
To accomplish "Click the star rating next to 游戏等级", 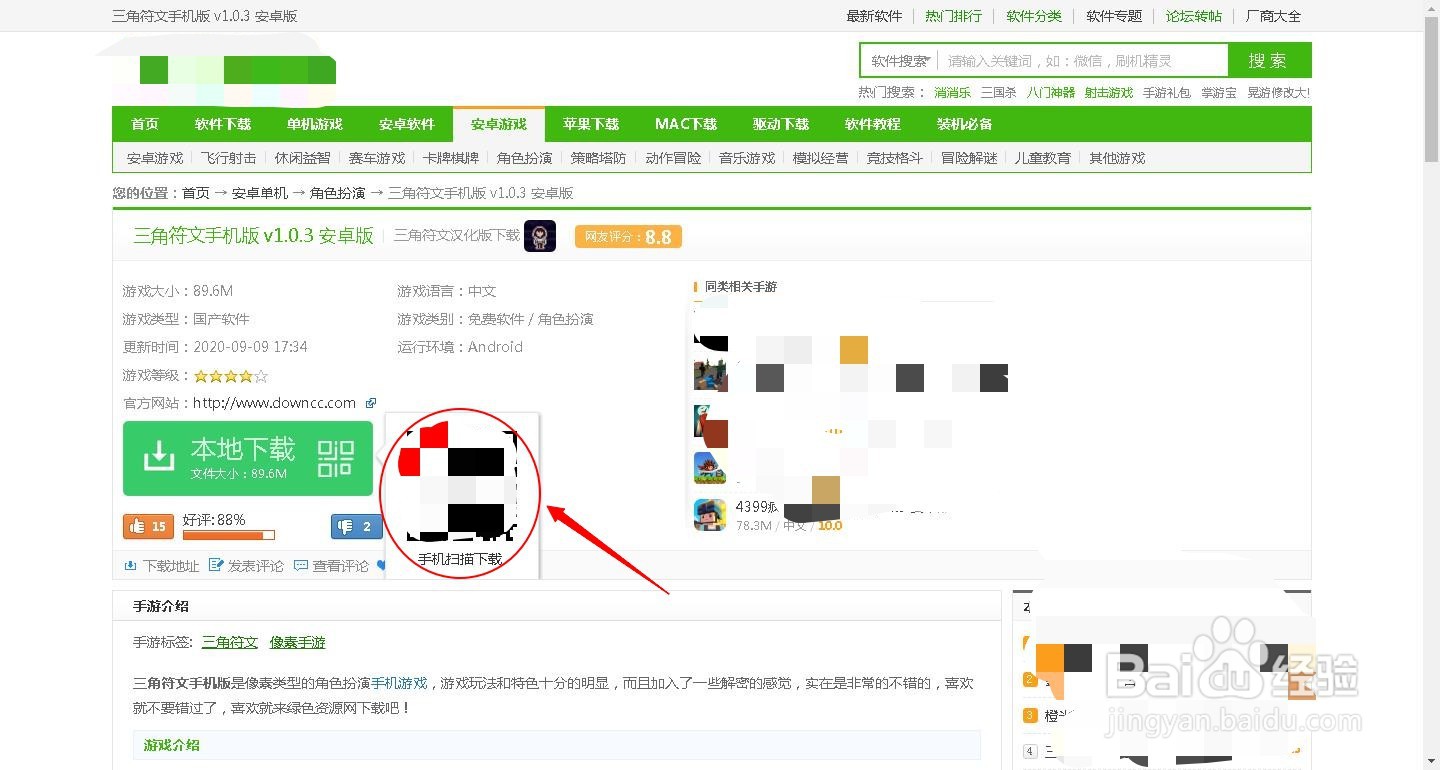I will (x=231, y=376).
